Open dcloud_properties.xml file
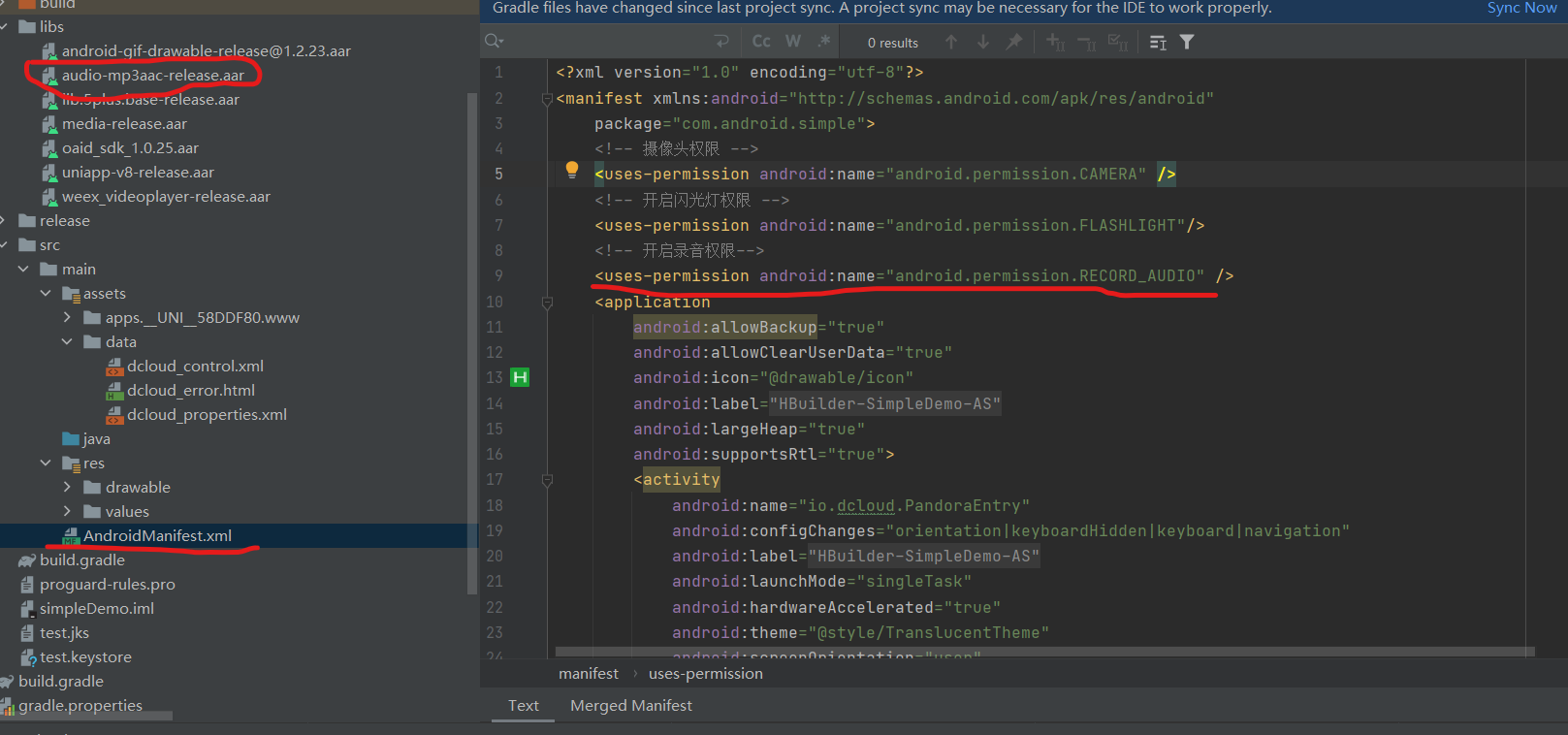Screen dimensions: 1568x735 pos(207,415)
